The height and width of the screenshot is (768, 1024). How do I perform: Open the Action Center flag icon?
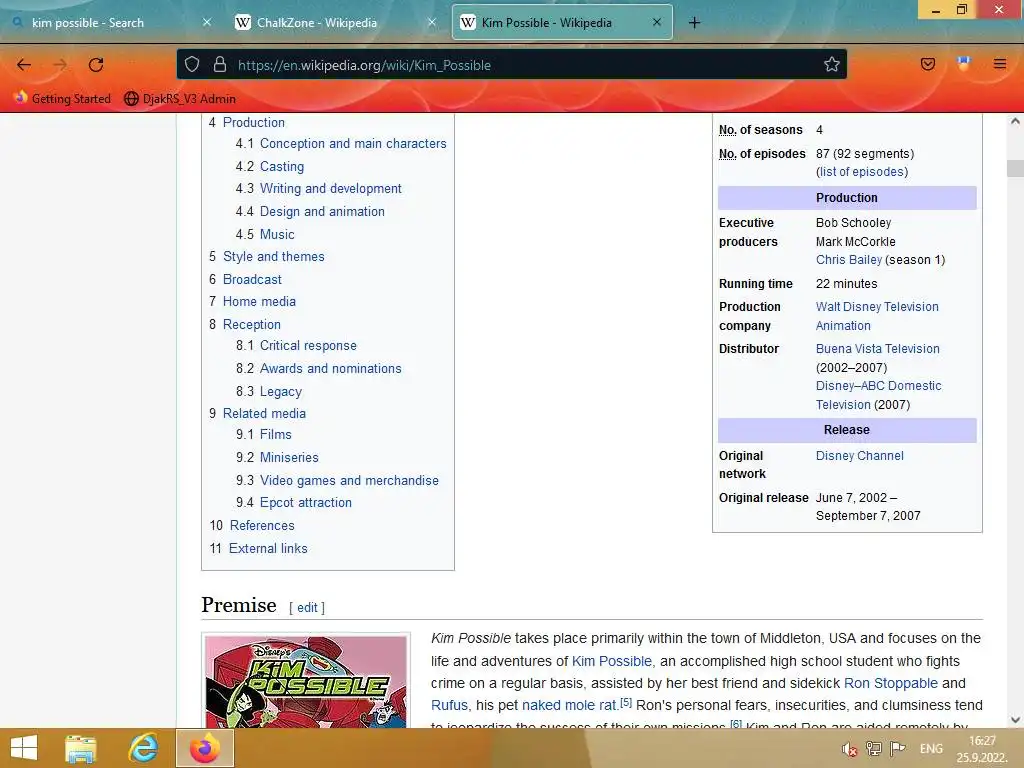point(897,749)
